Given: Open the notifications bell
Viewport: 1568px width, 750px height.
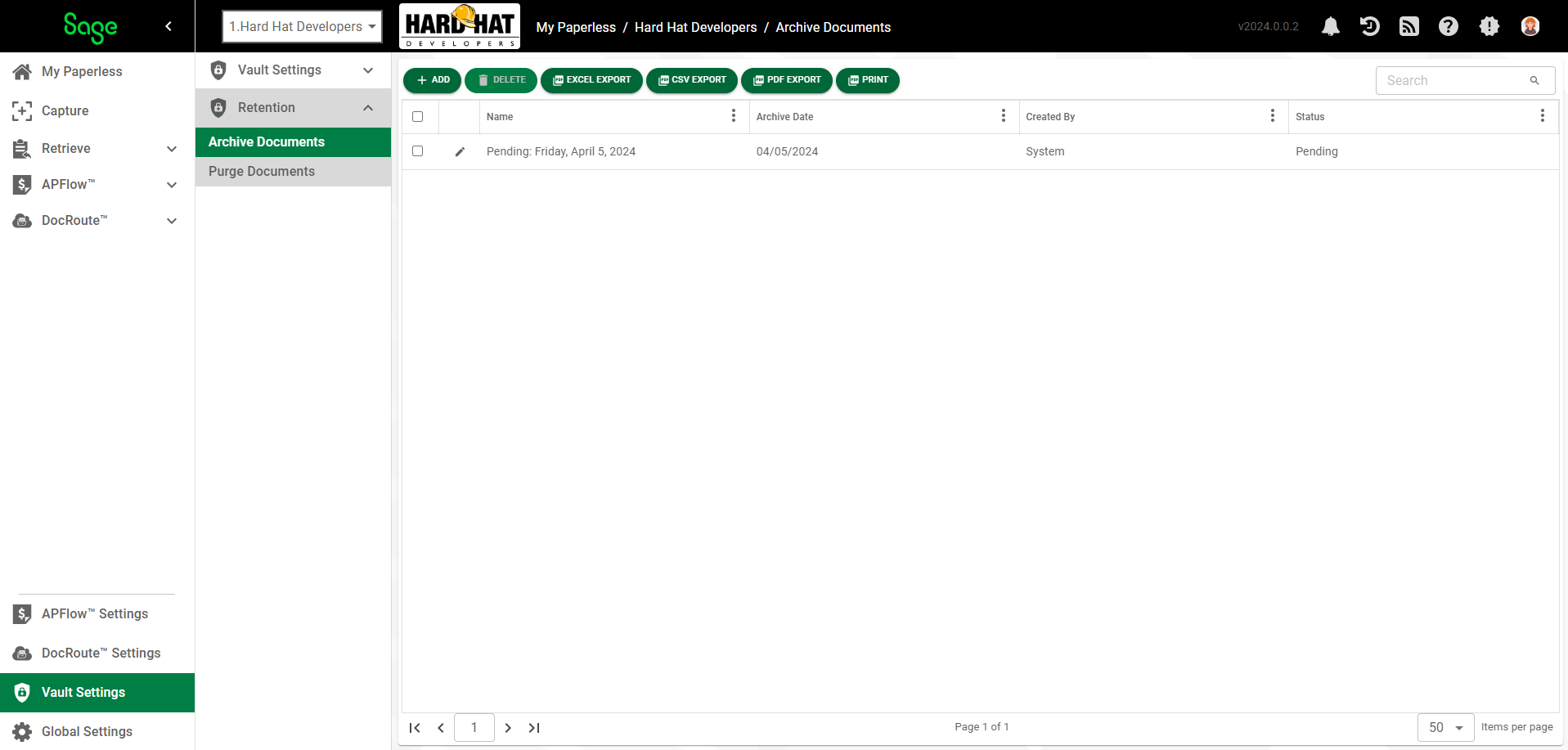Looking at the screenshot, I should (1331, 26).
